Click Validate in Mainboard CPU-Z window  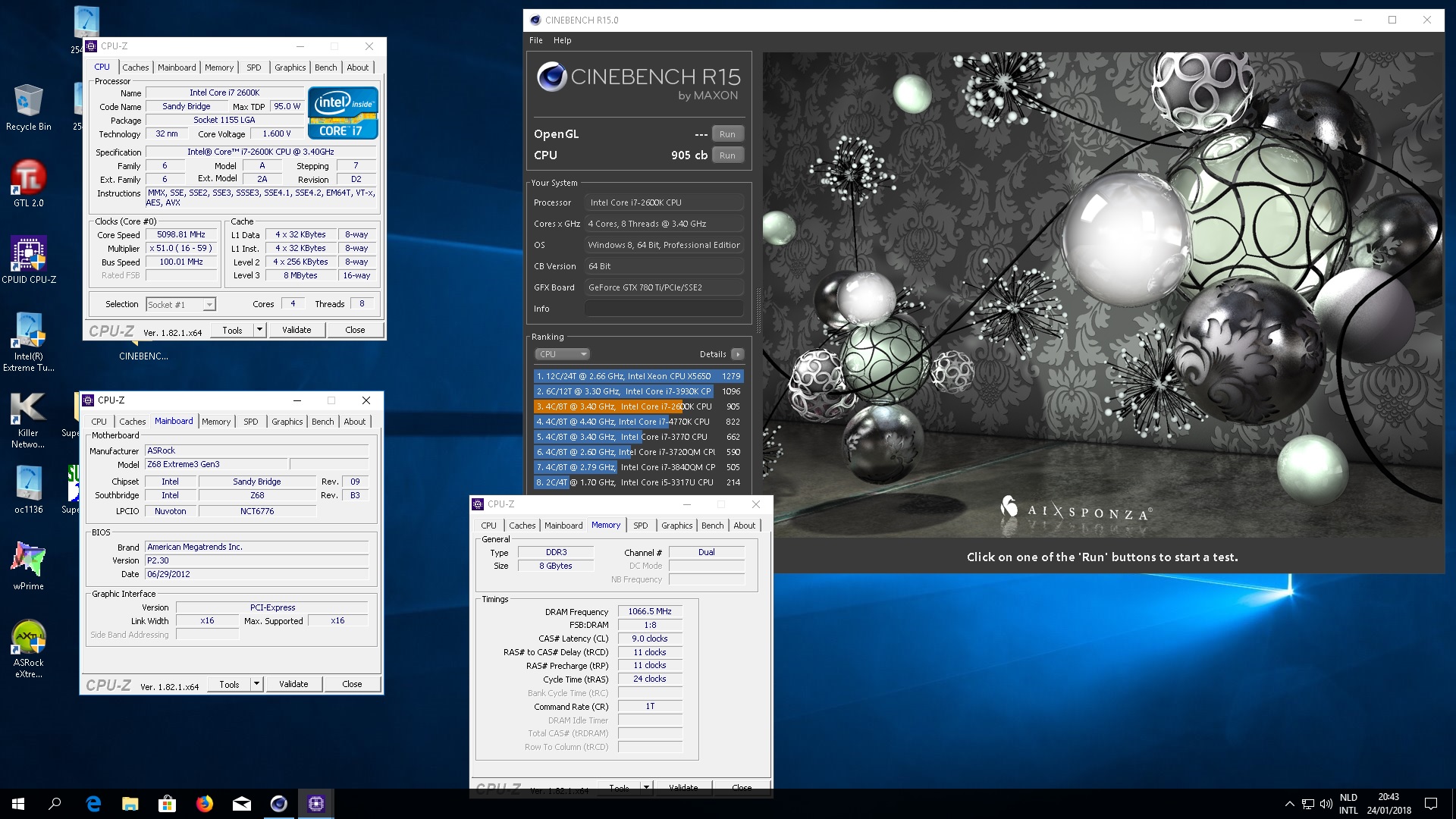click(x=293, y=684)
